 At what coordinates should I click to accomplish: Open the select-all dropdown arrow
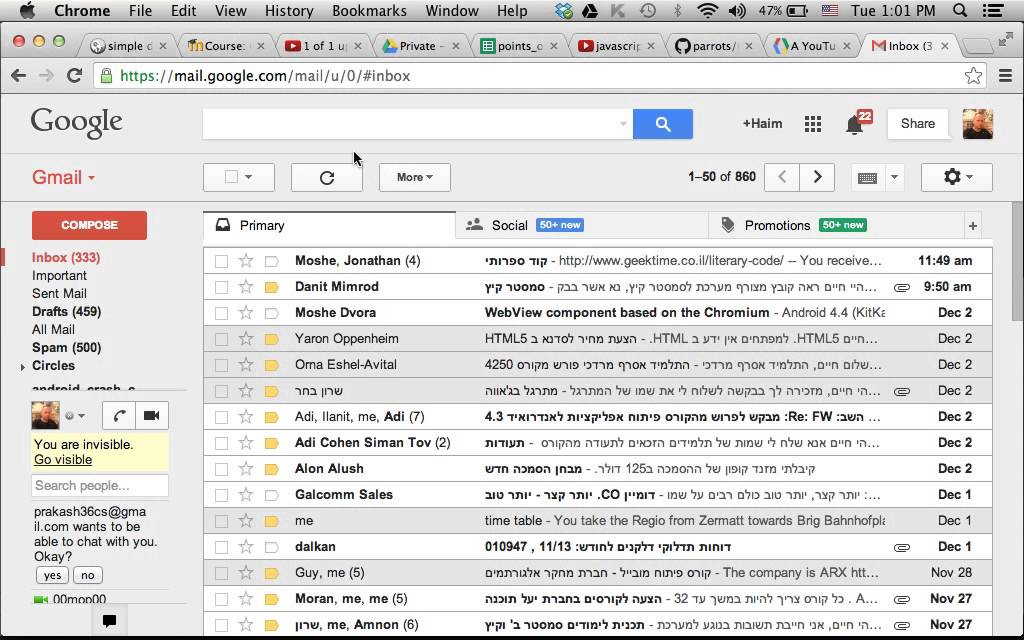(x=249, y=178)
